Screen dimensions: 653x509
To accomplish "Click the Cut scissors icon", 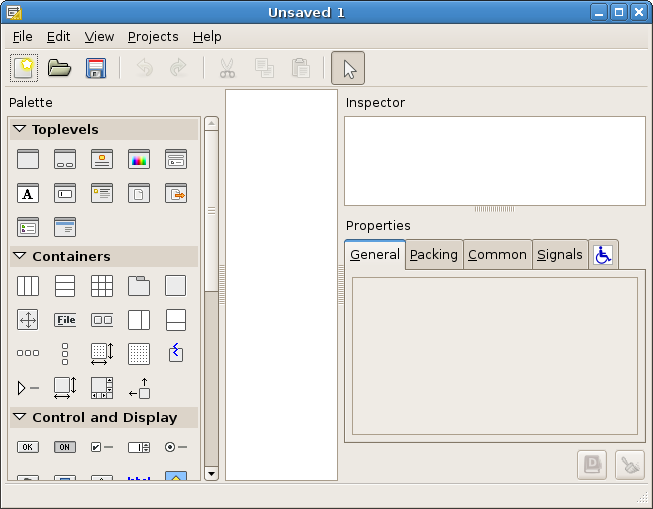I will coord(227,68).
